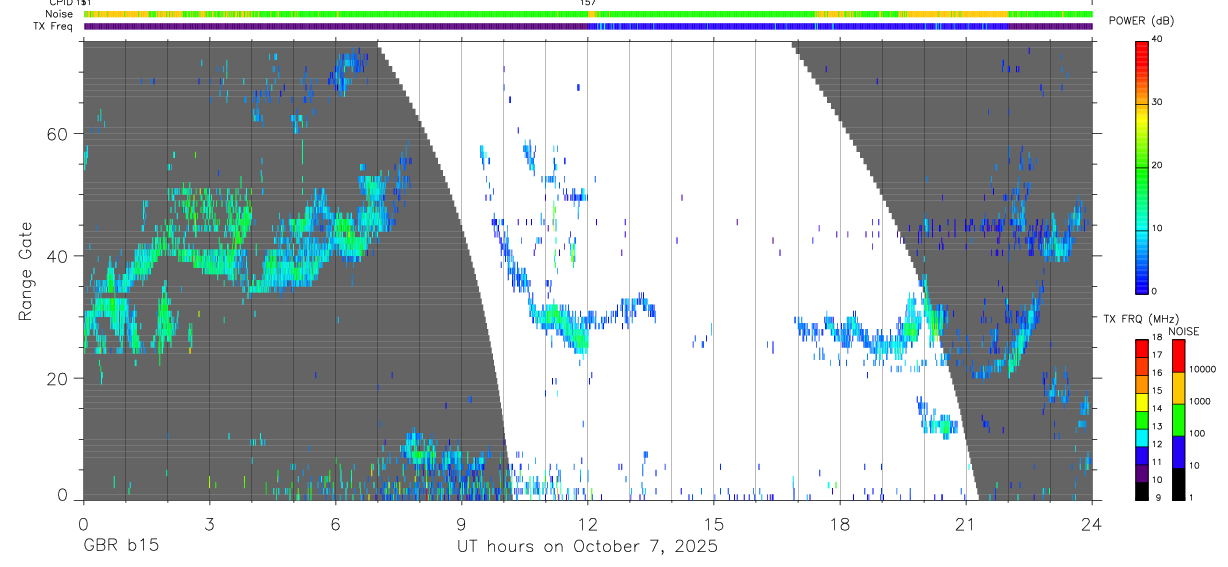
Task: Click the 20 tick on Range Gate axis
Action: (x=58, y=379)
